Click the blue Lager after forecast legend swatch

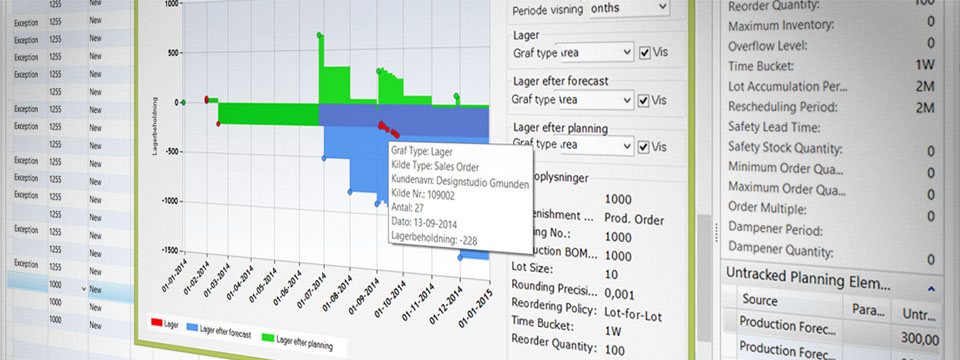[191, 328]
